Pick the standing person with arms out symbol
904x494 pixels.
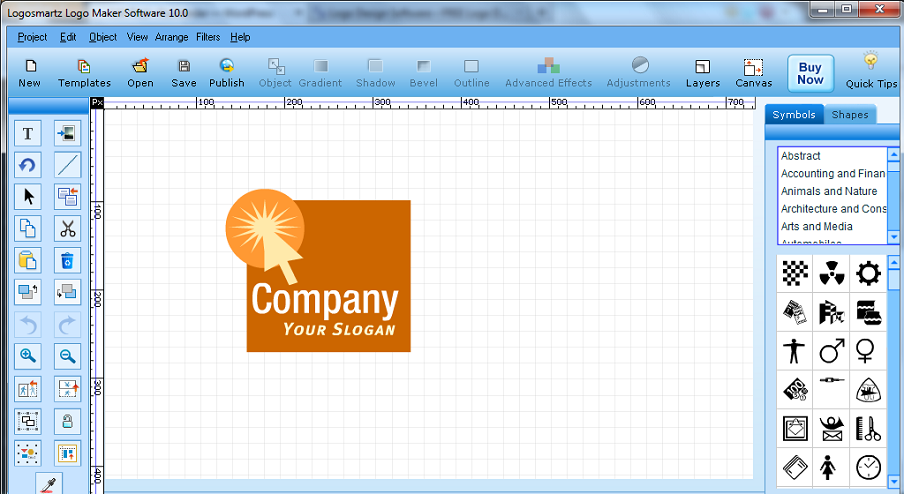coord(794,351)
